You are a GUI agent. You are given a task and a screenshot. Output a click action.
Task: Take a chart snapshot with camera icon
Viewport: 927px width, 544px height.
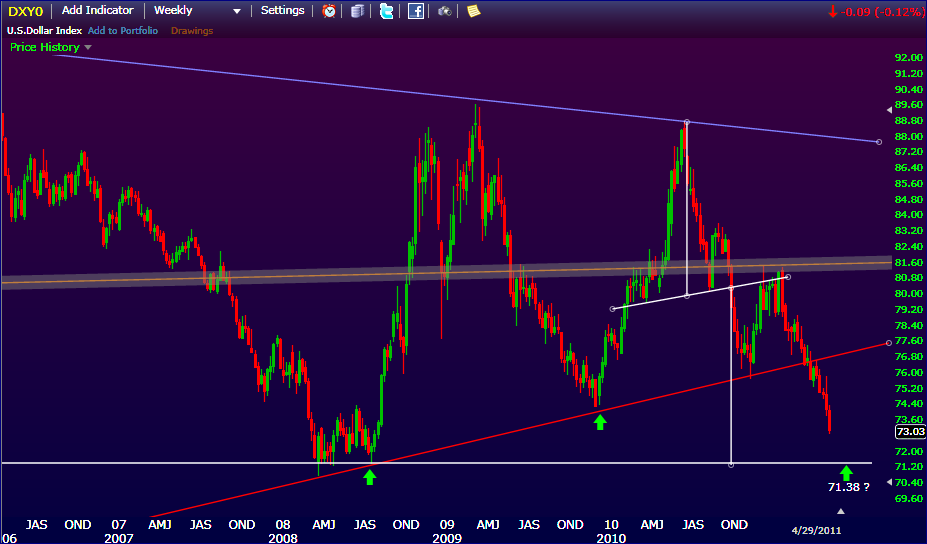pos(445,11)
